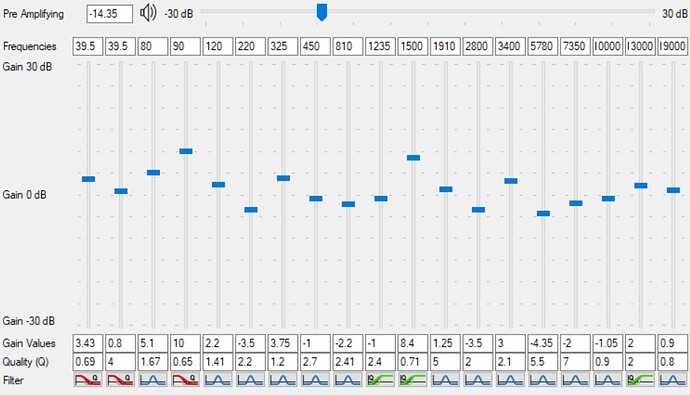Click the gain slider handle for 1500 Hz band
This screenshot has width=690, height=395.
(x=413, y=157)
